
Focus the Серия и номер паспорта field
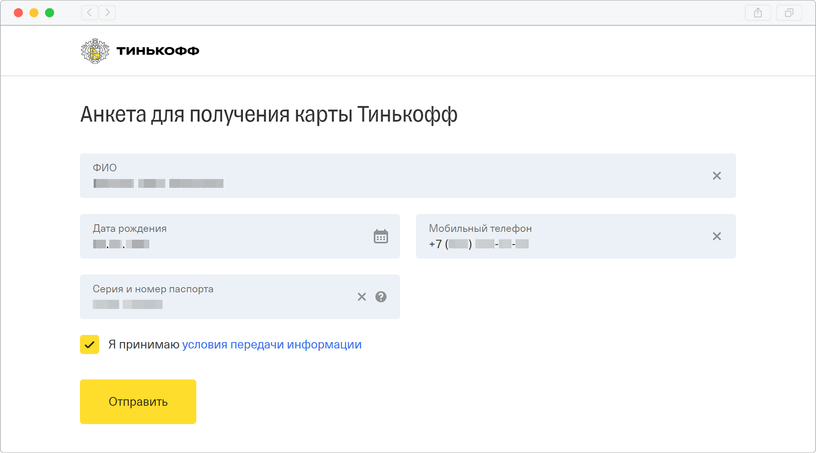(240, 296)
